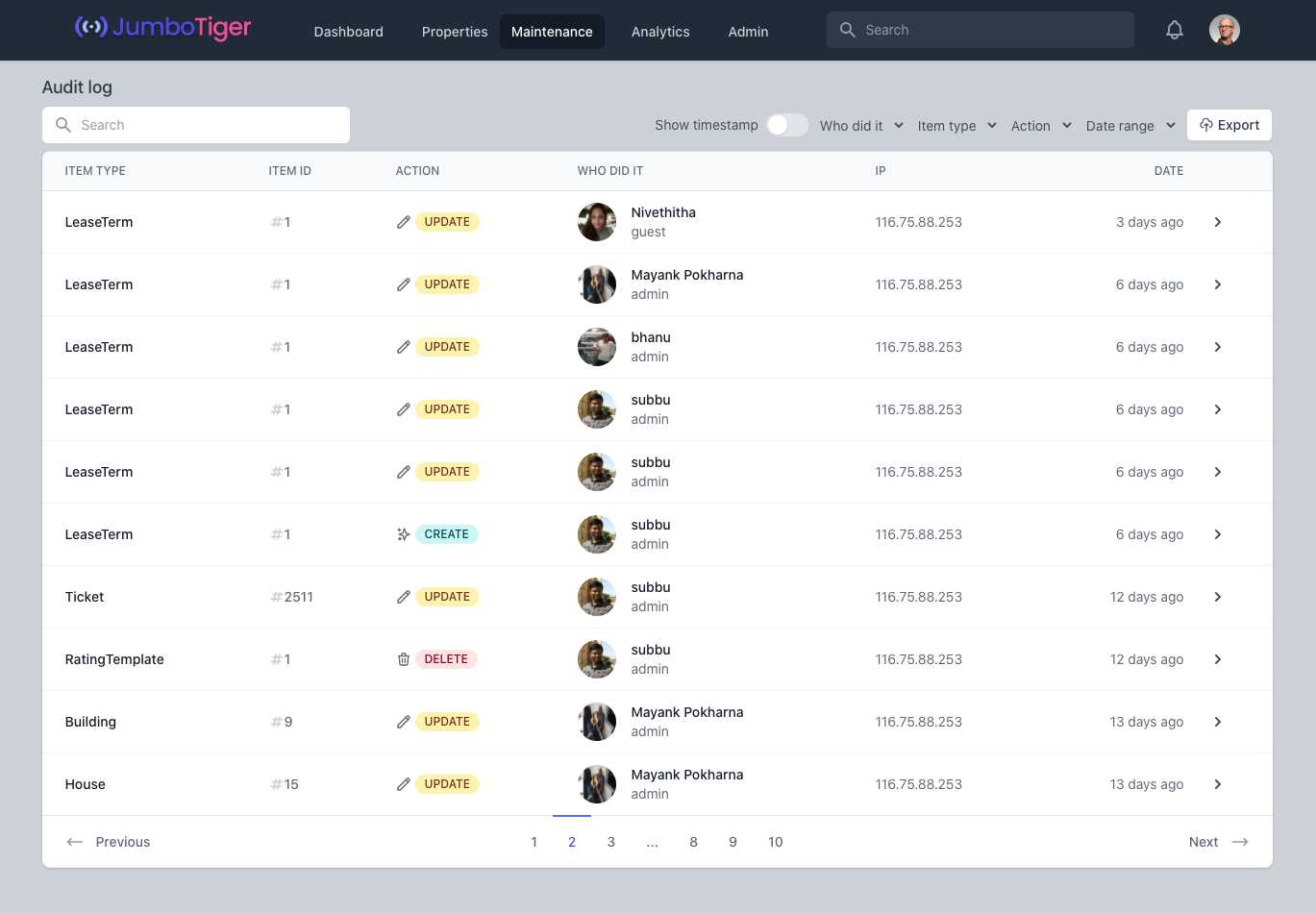Click the create sparkle icon beside CREATE
Screen dimensions: 1316x913
tap(404, 534)
